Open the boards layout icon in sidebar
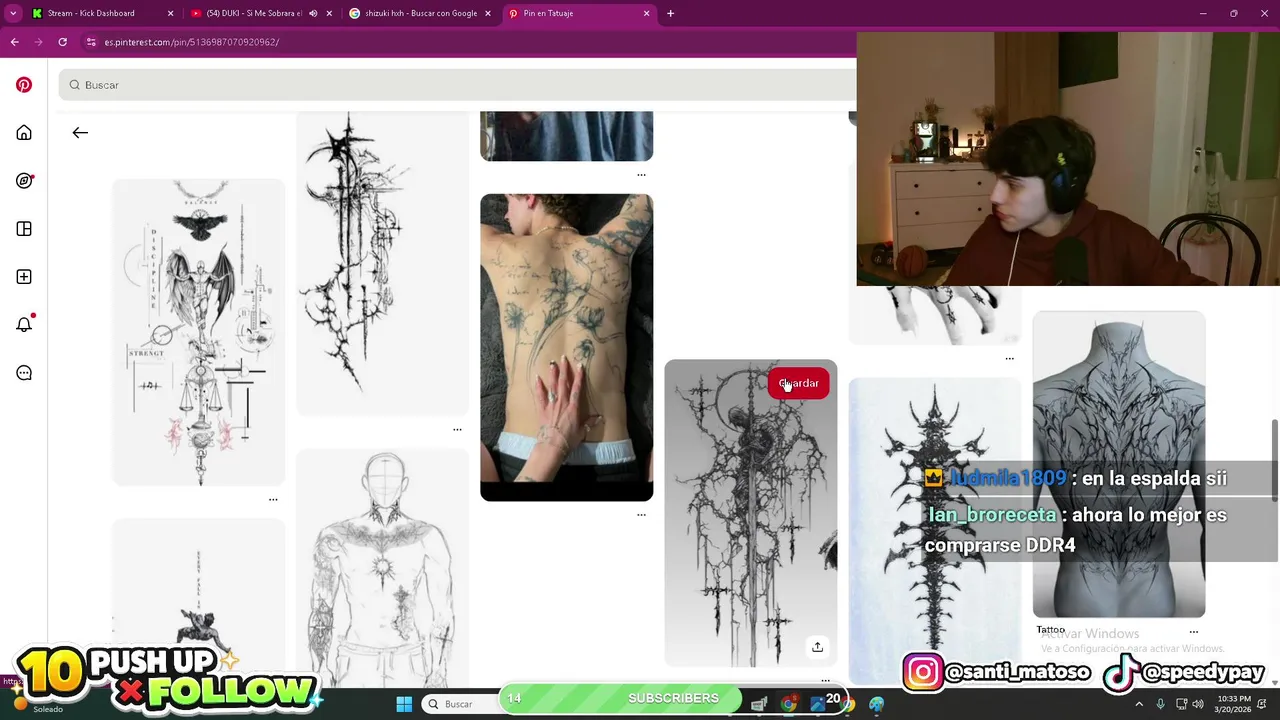 [x=24, y=229]
